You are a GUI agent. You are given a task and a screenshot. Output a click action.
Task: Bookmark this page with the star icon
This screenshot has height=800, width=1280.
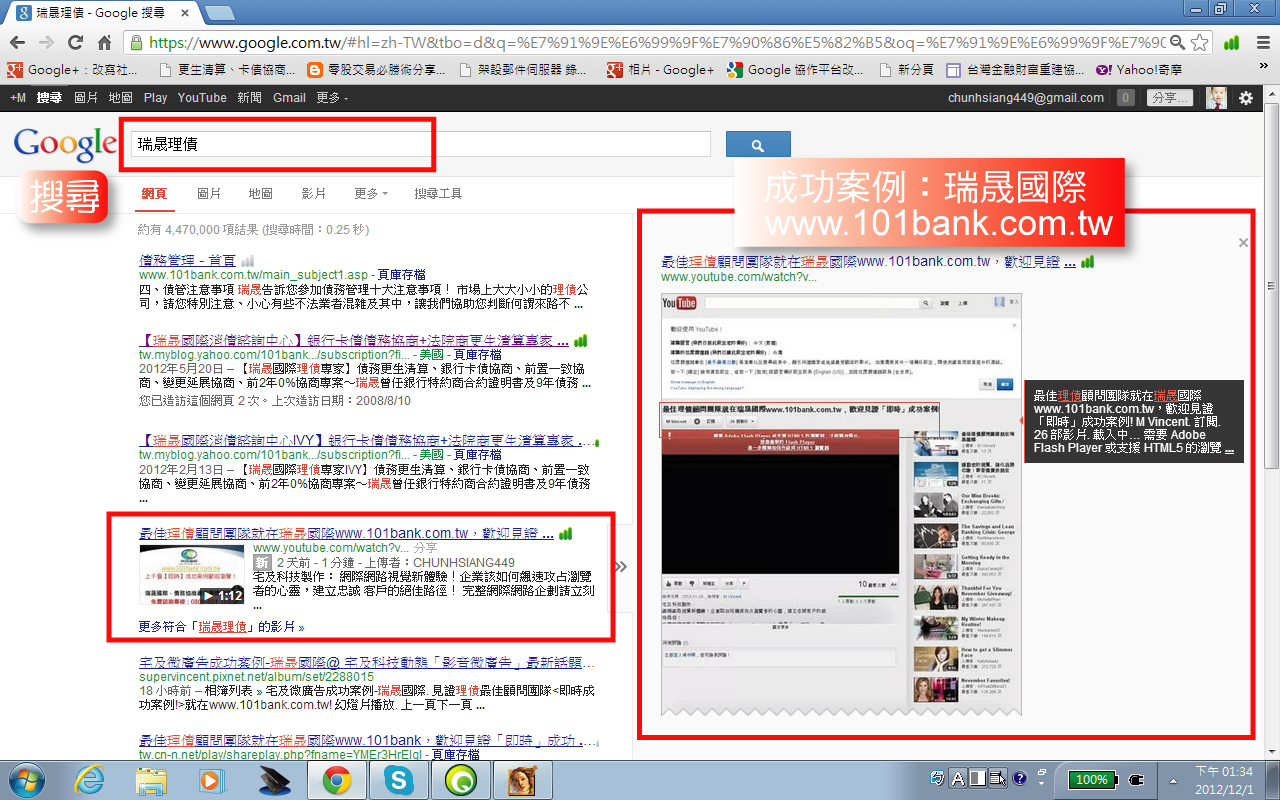(x=1199, y=43)
